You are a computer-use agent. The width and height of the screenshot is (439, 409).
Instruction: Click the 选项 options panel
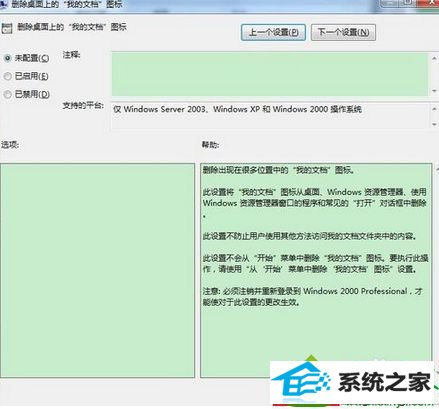point(97,270)
